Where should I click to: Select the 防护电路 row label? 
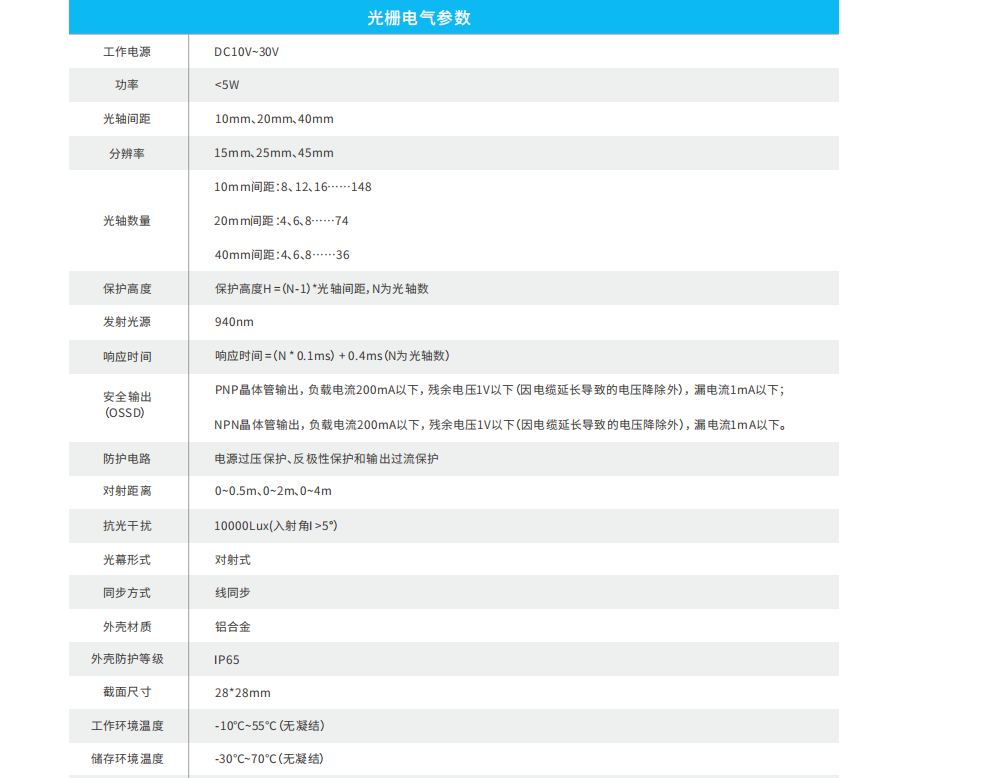coord(127,459)
